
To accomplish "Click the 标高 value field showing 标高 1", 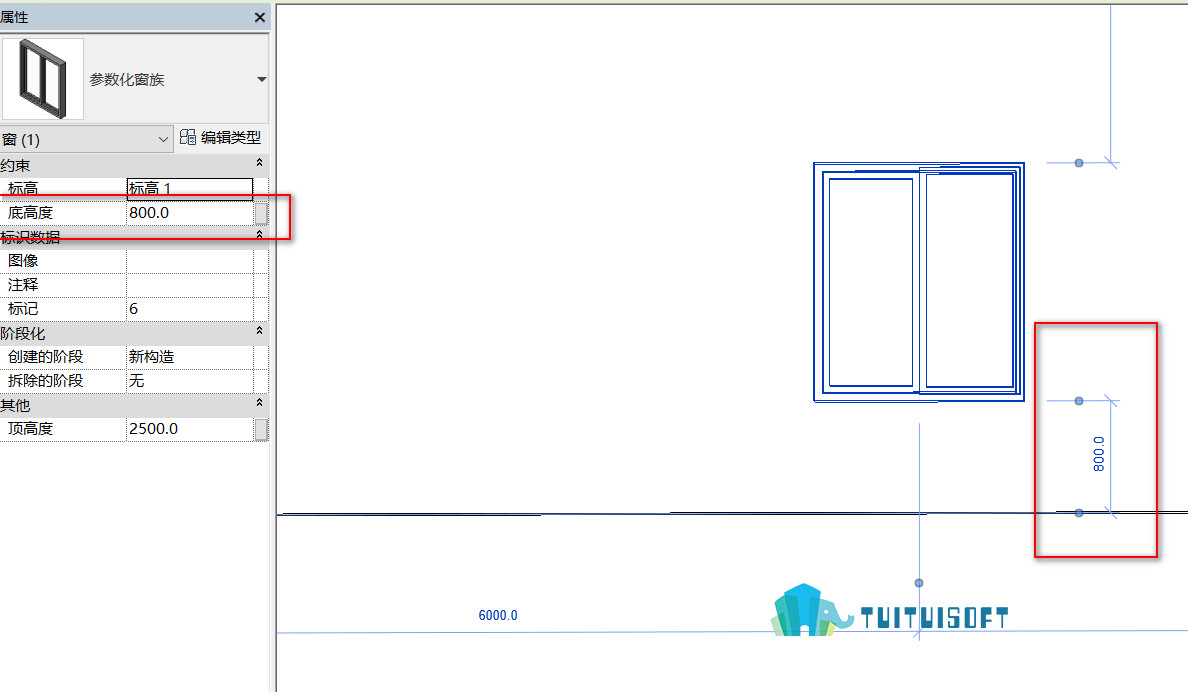I will [189, 189].
